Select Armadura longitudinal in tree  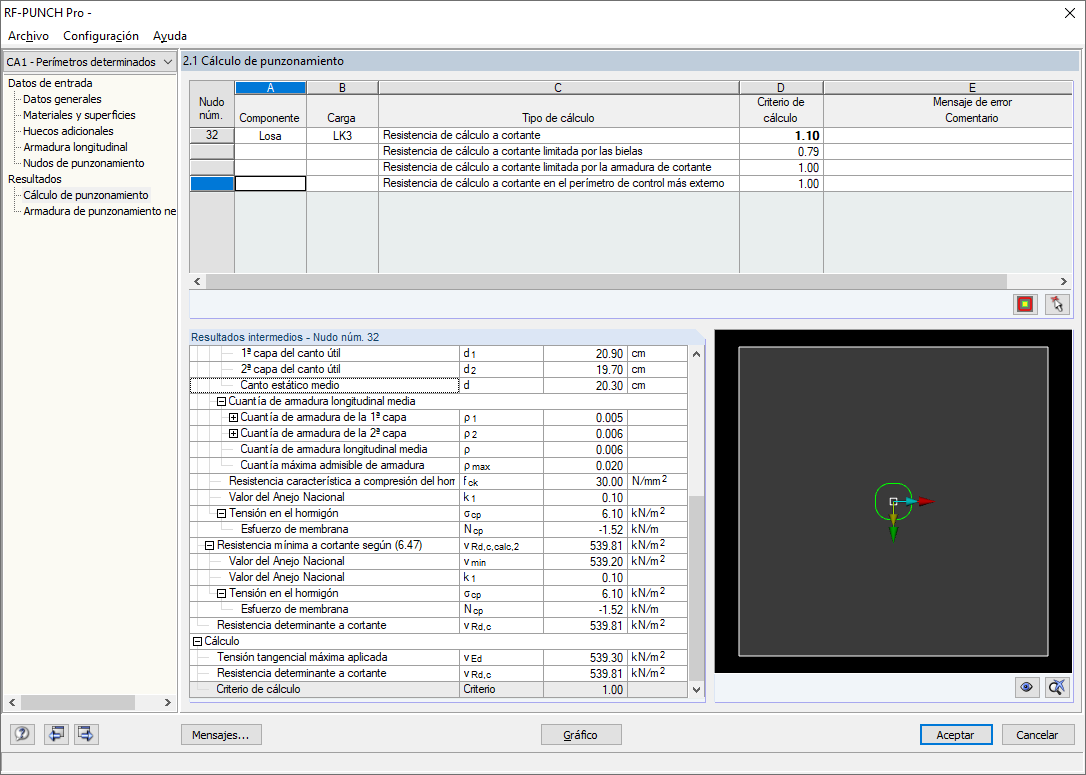(75, 147)
